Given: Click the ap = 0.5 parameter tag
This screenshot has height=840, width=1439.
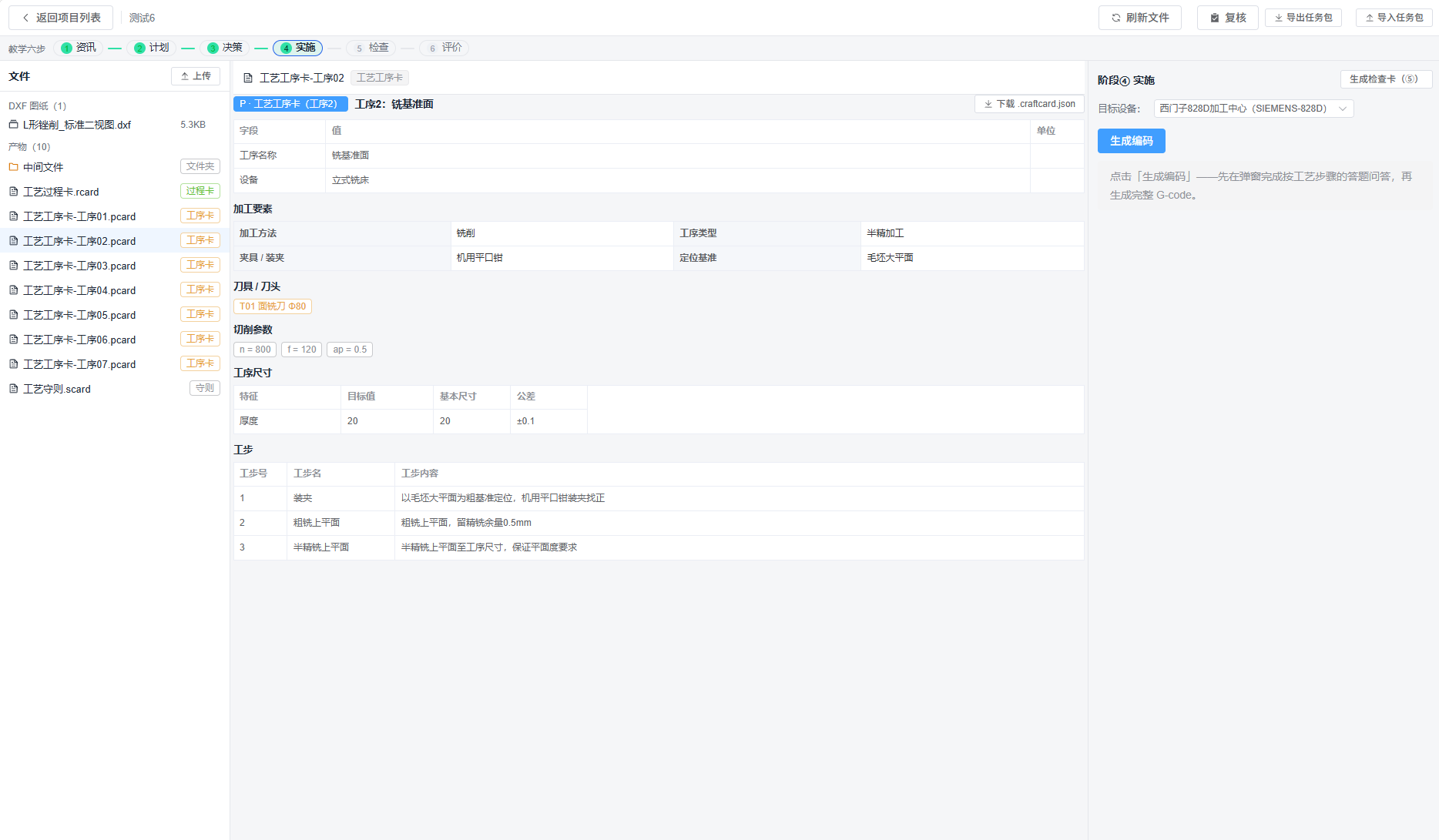Looking at the screenshot, I should [350, 350].
